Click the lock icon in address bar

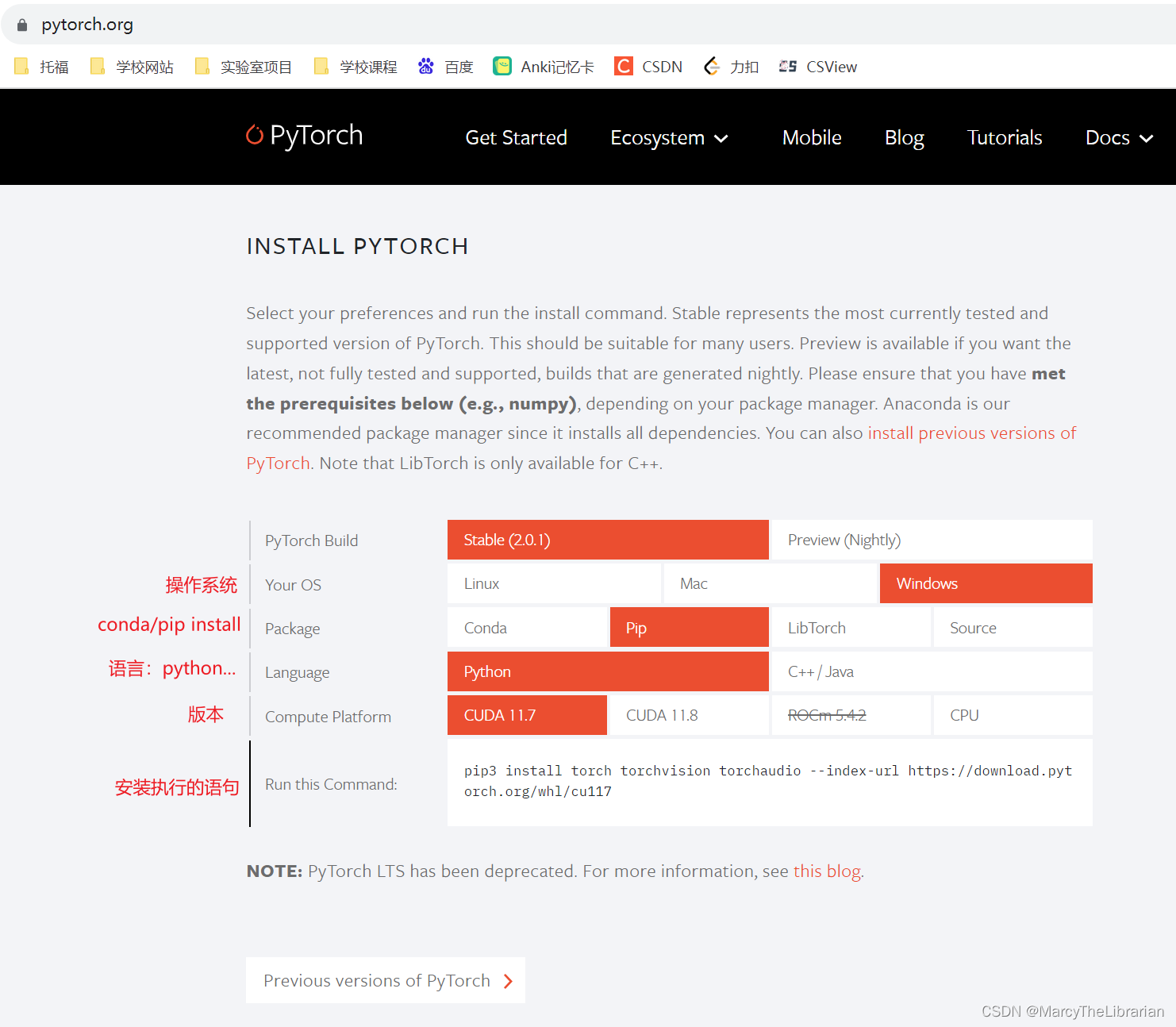pyautogui.click(x=22, y=25)
